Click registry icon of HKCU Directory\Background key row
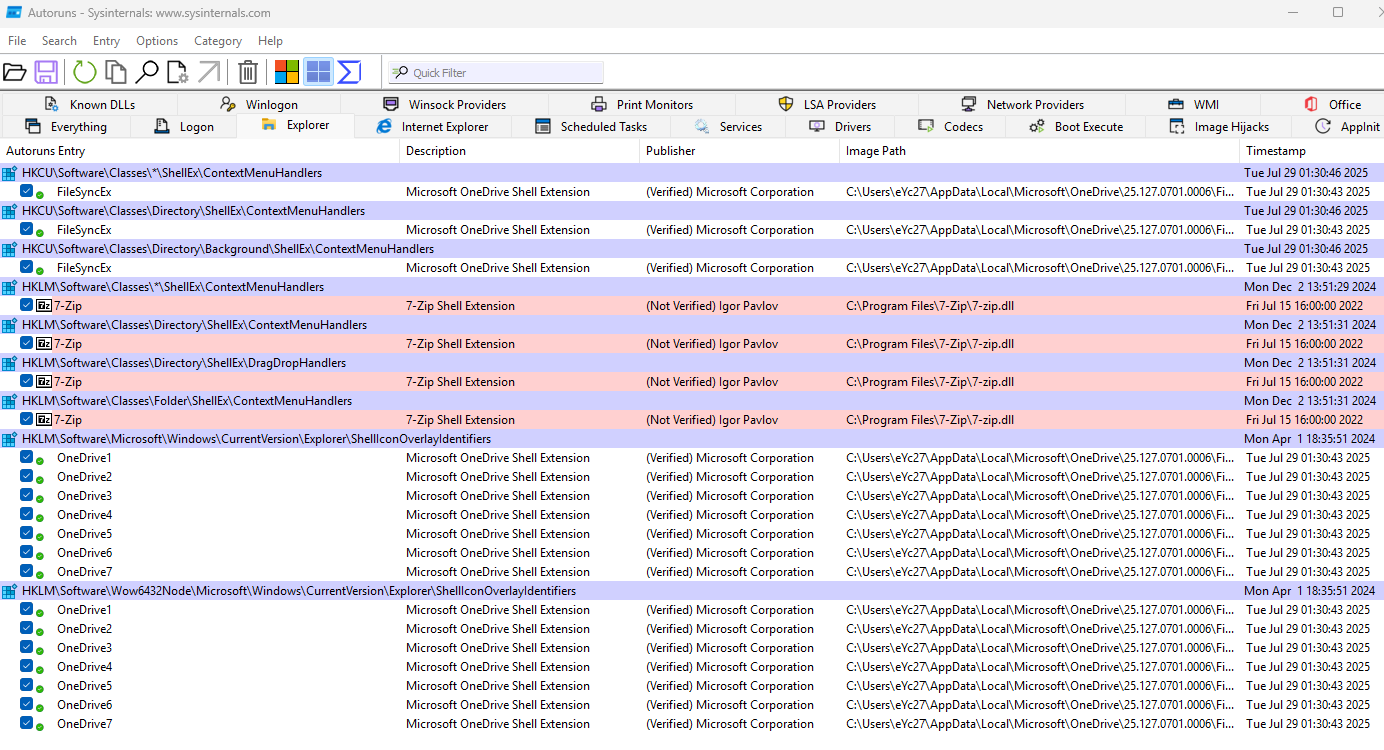The height and width of the screenshot is (750, 1384). click(10, 249)
